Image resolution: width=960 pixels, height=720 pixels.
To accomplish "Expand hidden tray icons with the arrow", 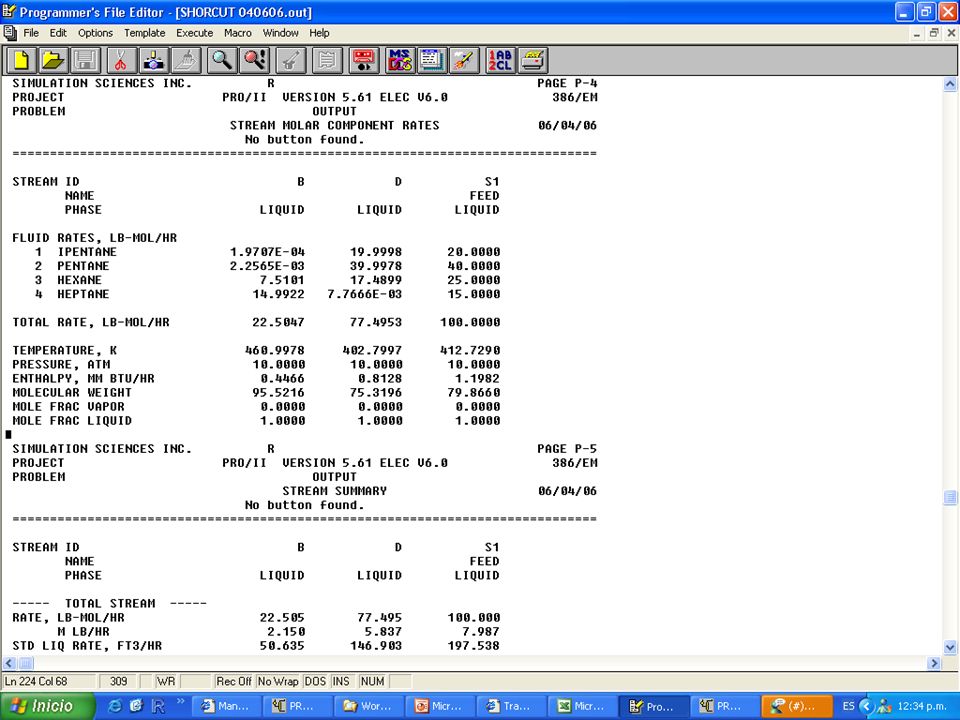I will (x=866, y=706).
